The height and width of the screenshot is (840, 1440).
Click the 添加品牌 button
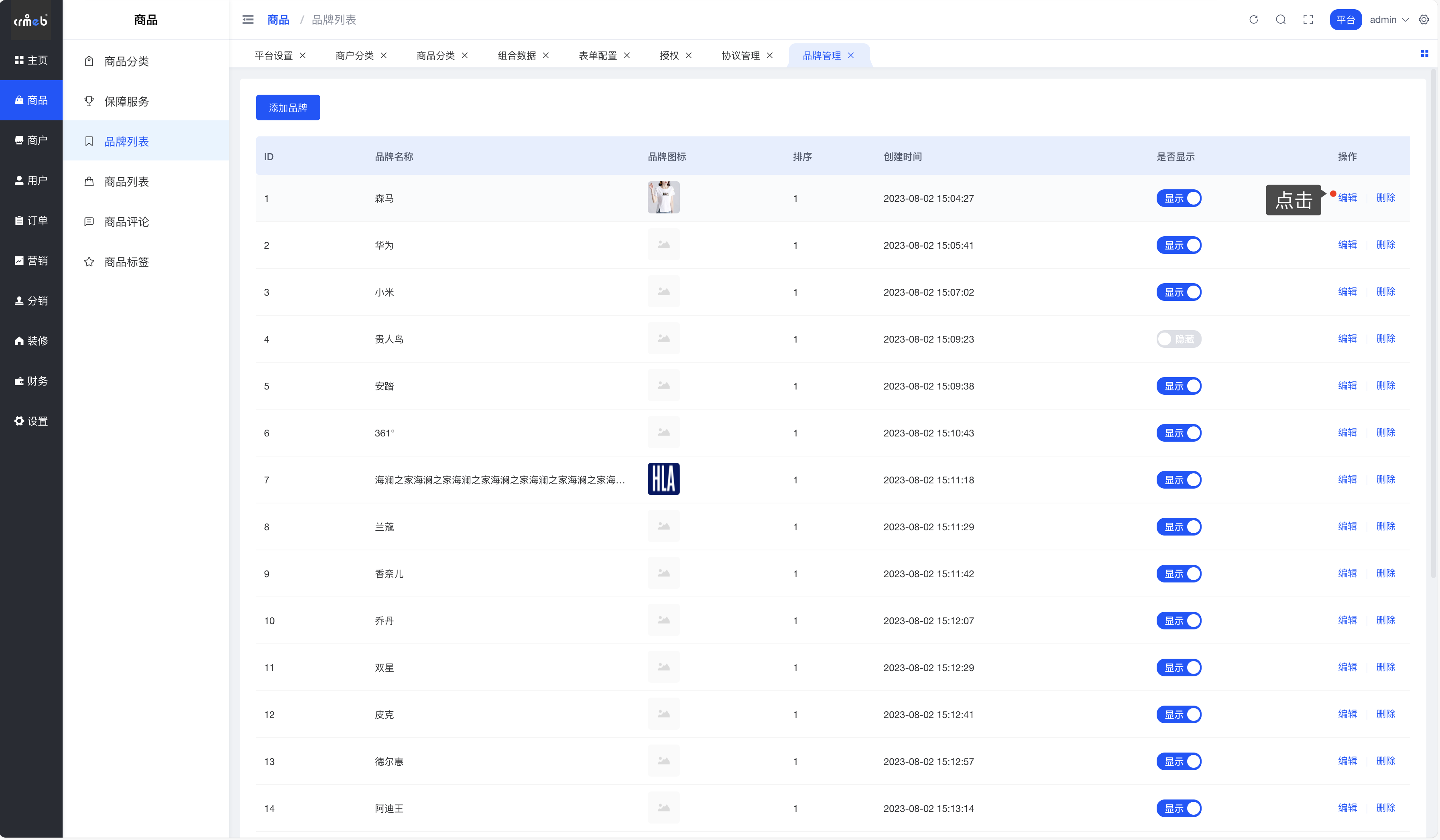point(287,108)
